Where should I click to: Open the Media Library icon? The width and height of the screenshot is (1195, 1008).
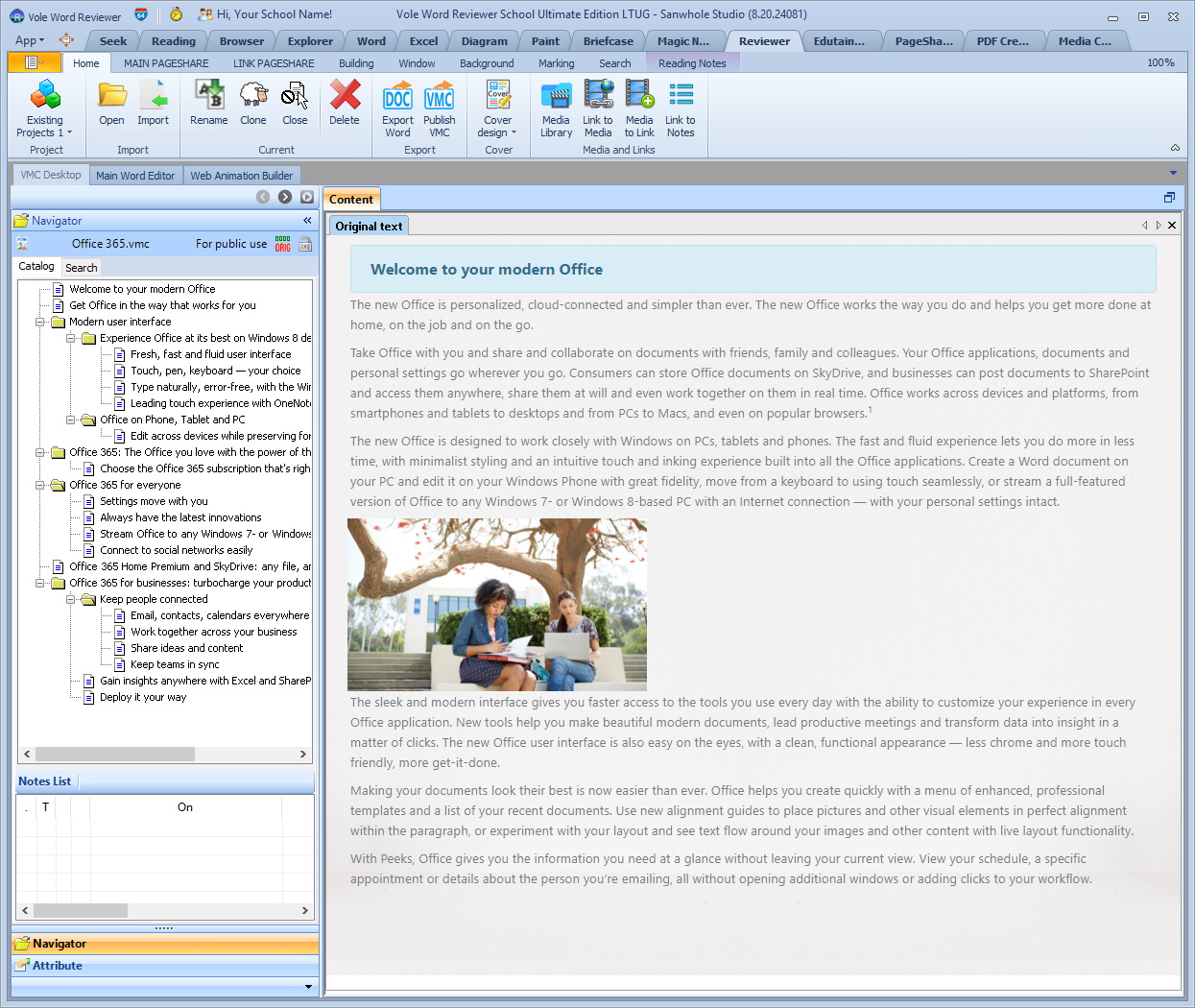click(x=556, y=108)
